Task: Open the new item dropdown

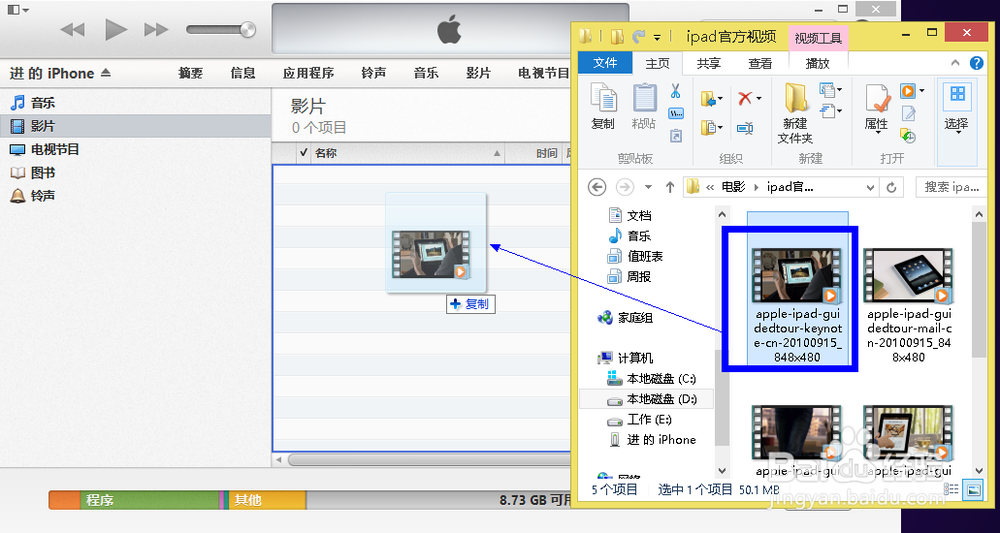Action: pyautogui.click(x=830, y=90)
